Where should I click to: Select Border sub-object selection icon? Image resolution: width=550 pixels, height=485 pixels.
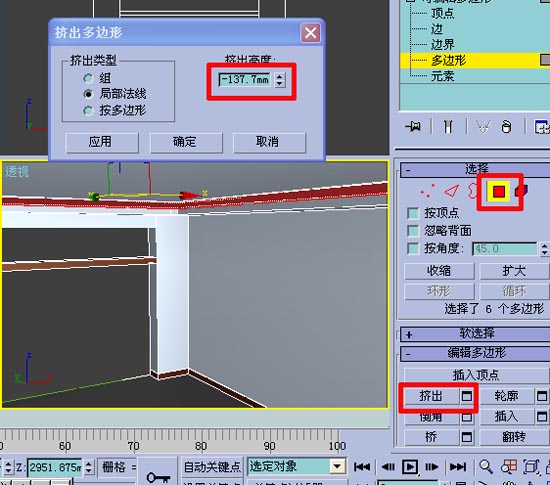pyautogui.click(x=472, y=191)
